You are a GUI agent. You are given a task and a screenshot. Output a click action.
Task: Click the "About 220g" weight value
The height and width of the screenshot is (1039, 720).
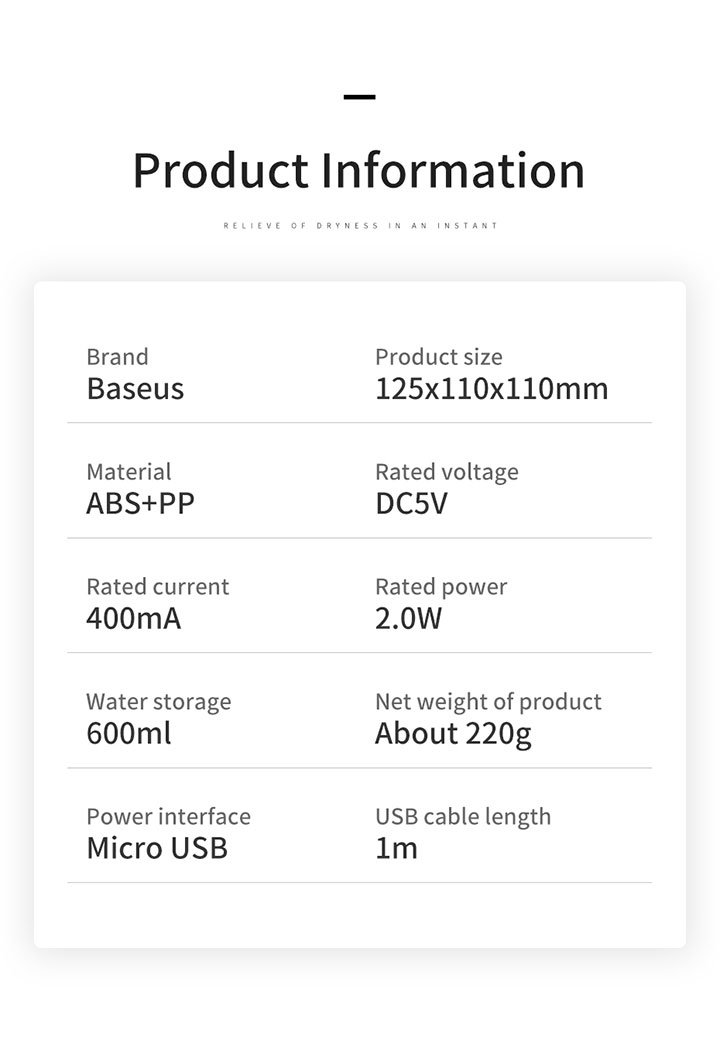coord(453,734)
